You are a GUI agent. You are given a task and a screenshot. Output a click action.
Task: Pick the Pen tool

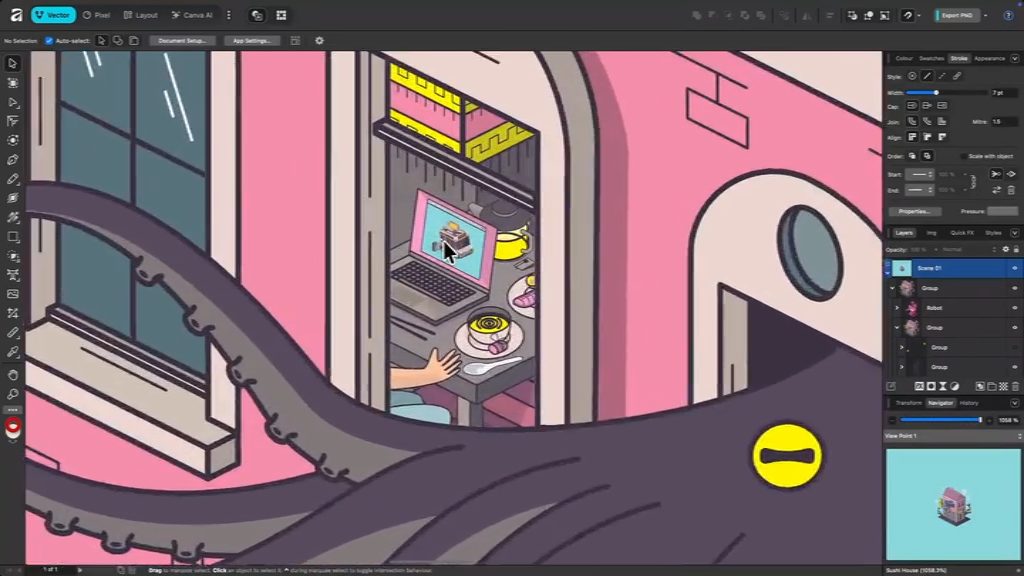click(x=13, y=160)
